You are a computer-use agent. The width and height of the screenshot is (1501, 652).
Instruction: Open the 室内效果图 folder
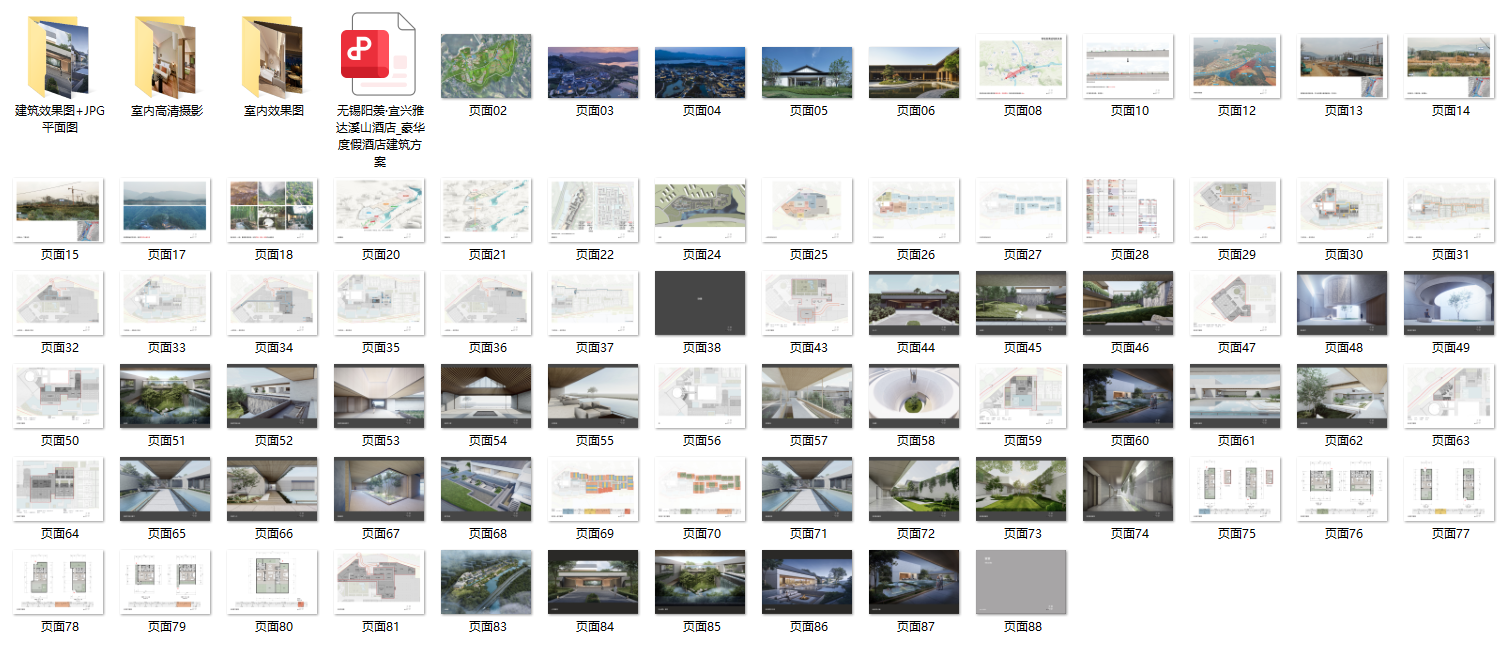tap(273, 58)
